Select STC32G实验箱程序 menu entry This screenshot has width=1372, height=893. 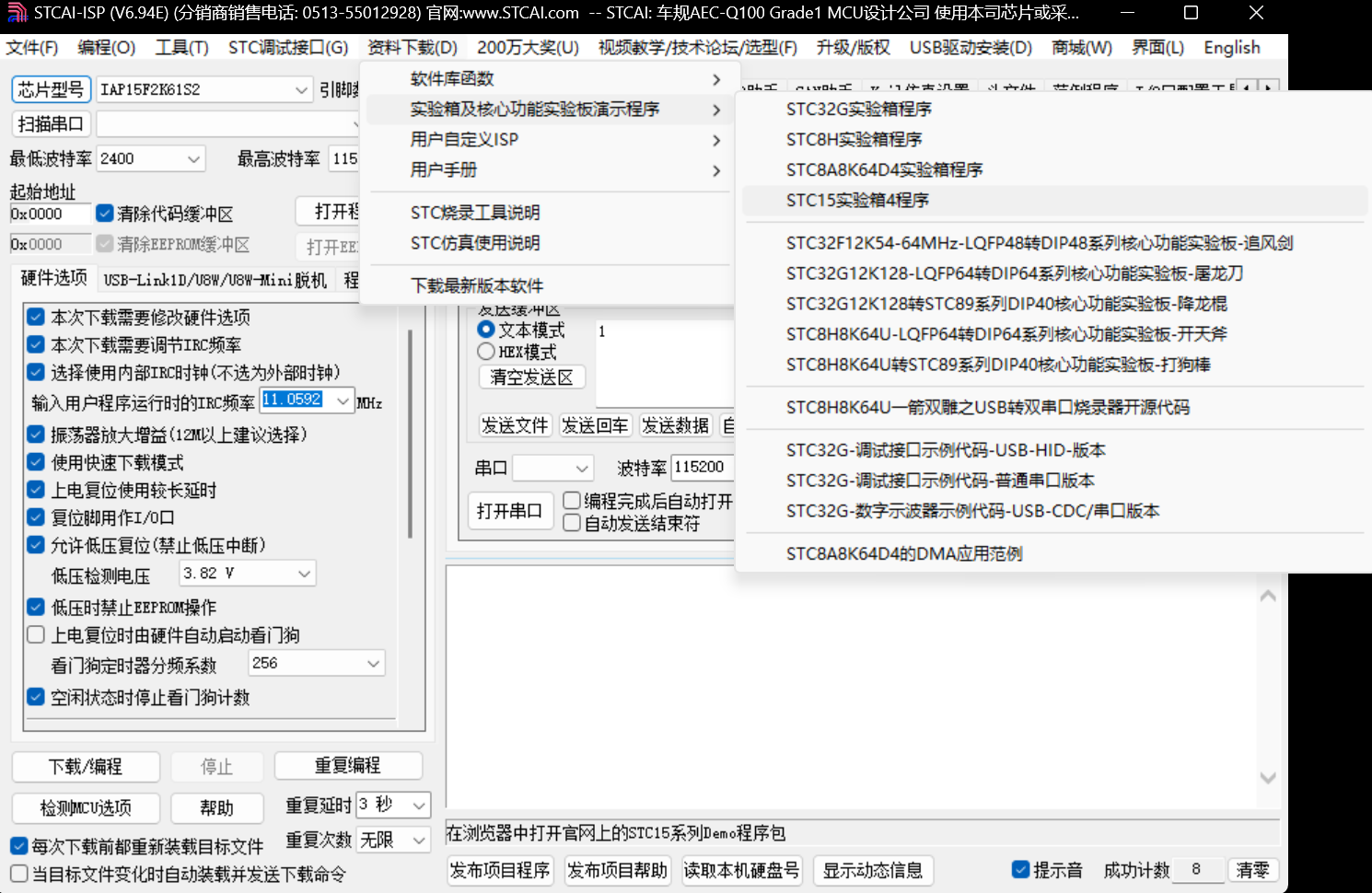pyautogui.click(x=1054, y=110)
